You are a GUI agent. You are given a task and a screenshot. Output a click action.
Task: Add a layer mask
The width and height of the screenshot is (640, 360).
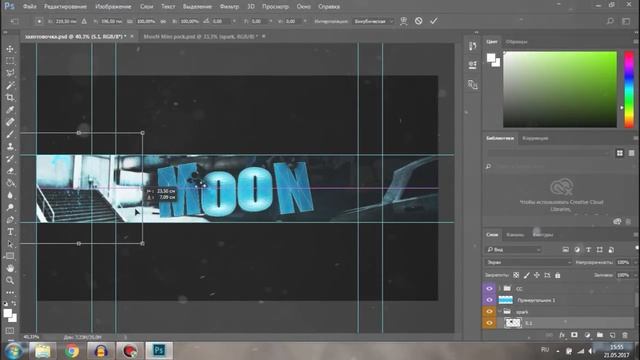(574, 335)
